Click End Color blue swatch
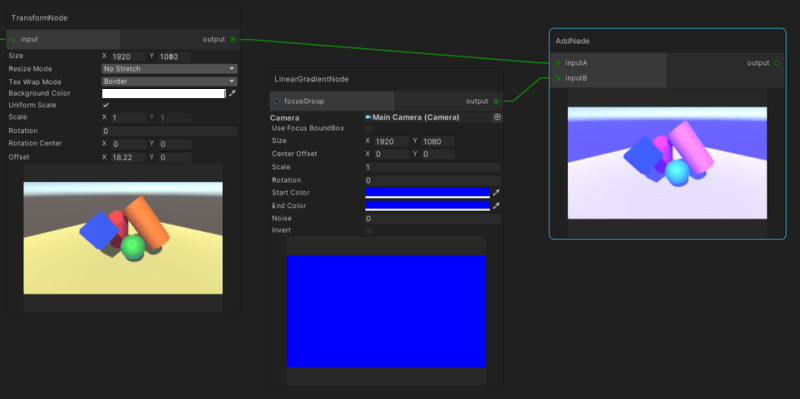The image size is (800, 399). (x=428, y=206)
